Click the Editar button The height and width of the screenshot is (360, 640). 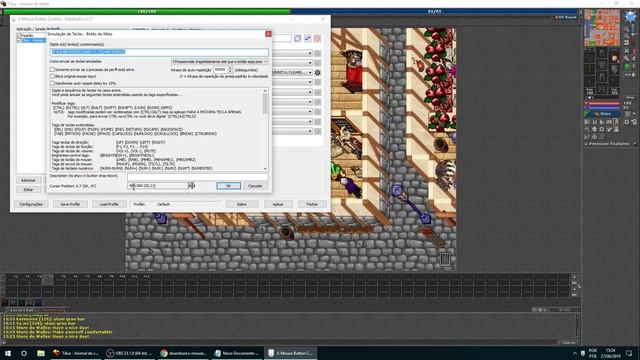(x=29, y=189)
